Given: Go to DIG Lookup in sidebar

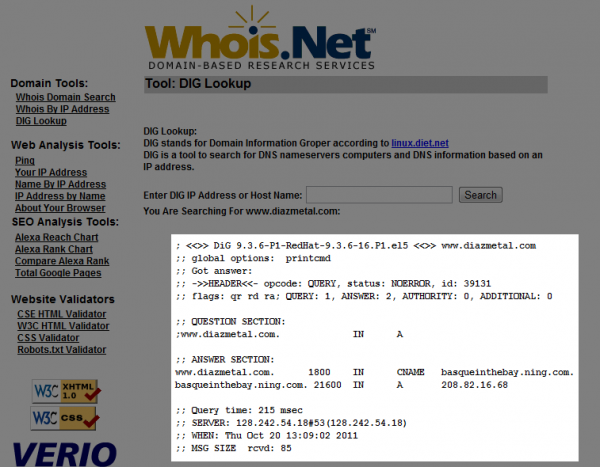Looking at the screenshot, I should 41,121.
